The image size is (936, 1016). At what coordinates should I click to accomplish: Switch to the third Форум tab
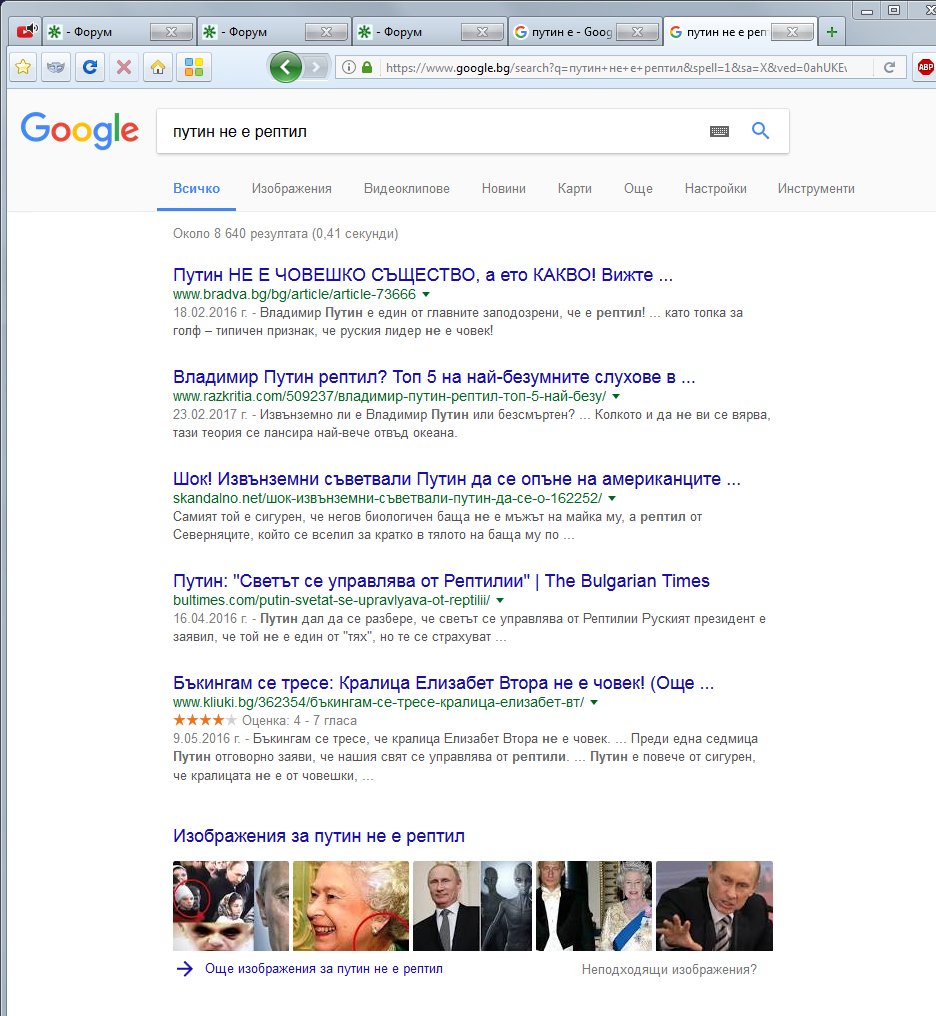(x=408, y=32)
